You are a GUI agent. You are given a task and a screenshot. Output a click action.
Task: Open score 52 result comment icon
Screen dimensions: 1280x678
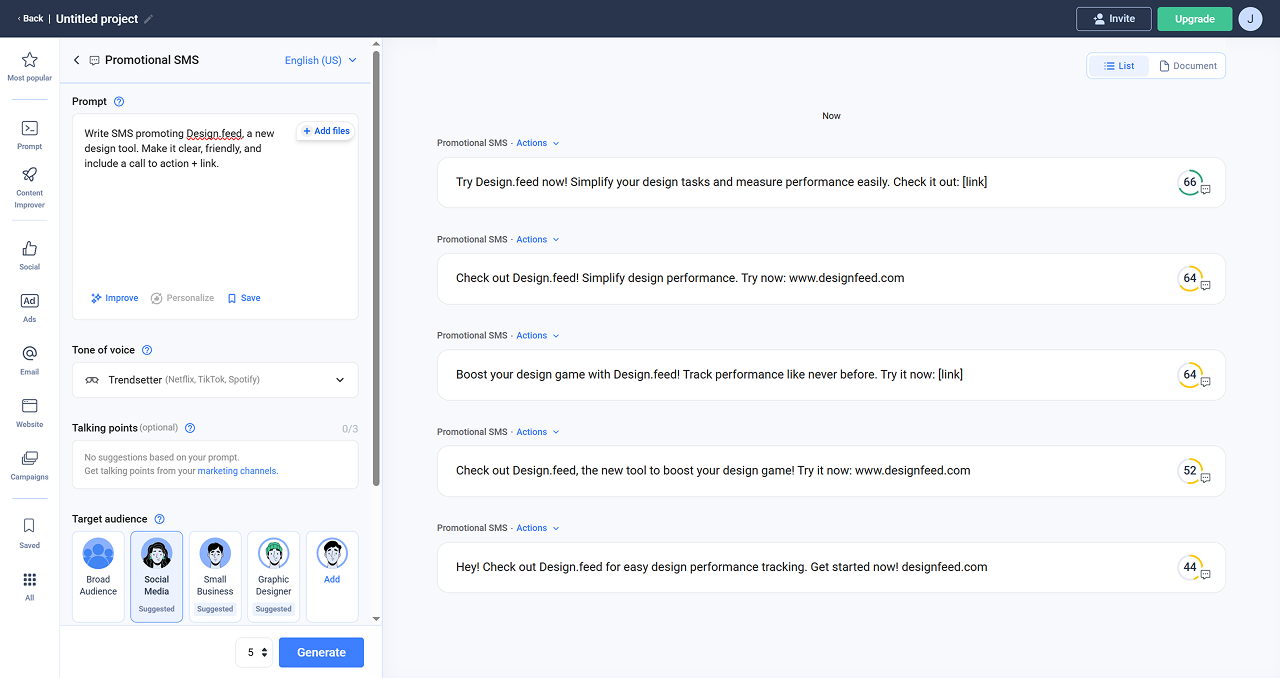(1205, 478)
